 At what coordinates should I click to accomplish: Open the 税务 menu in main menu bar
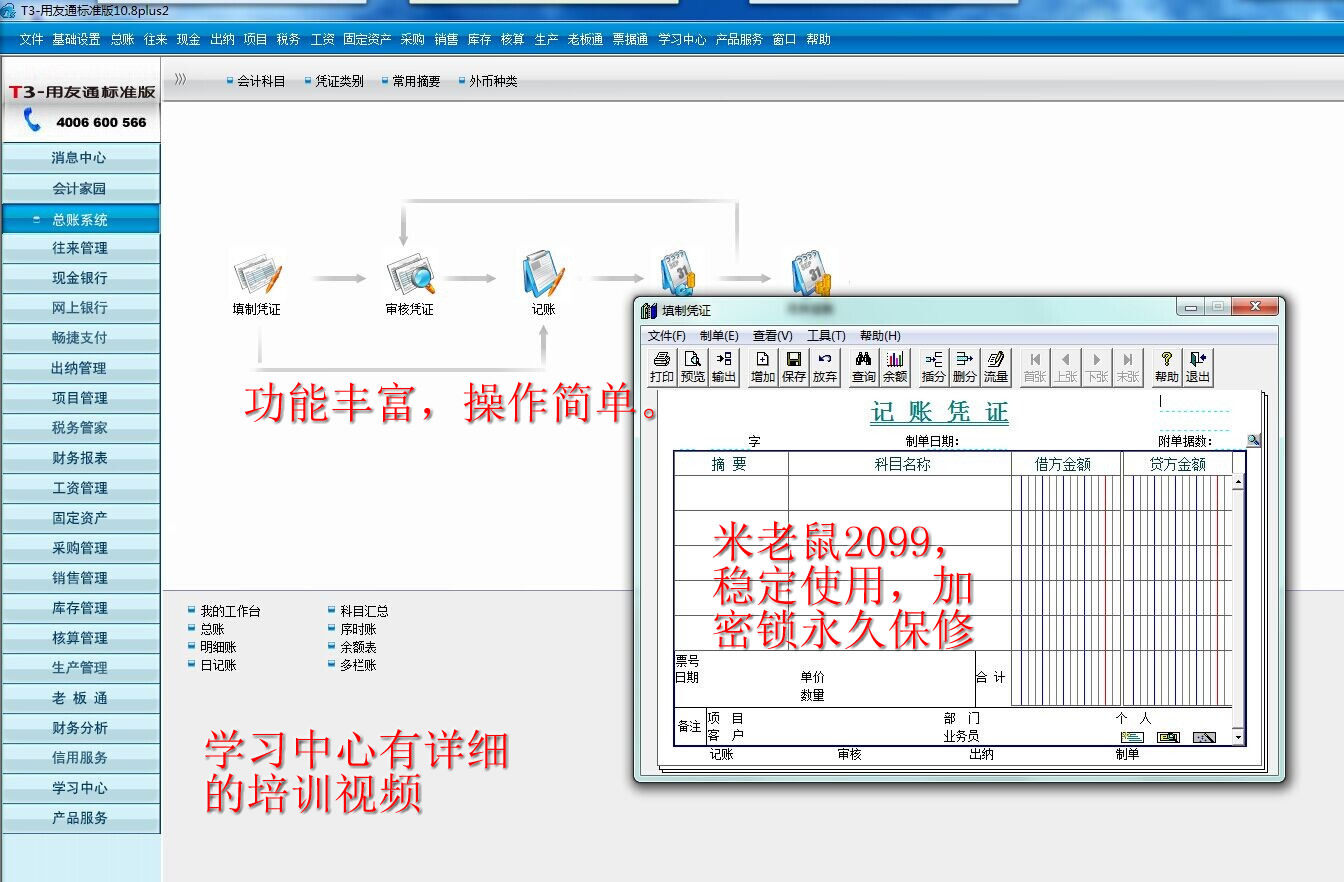[x=288, y=40]
